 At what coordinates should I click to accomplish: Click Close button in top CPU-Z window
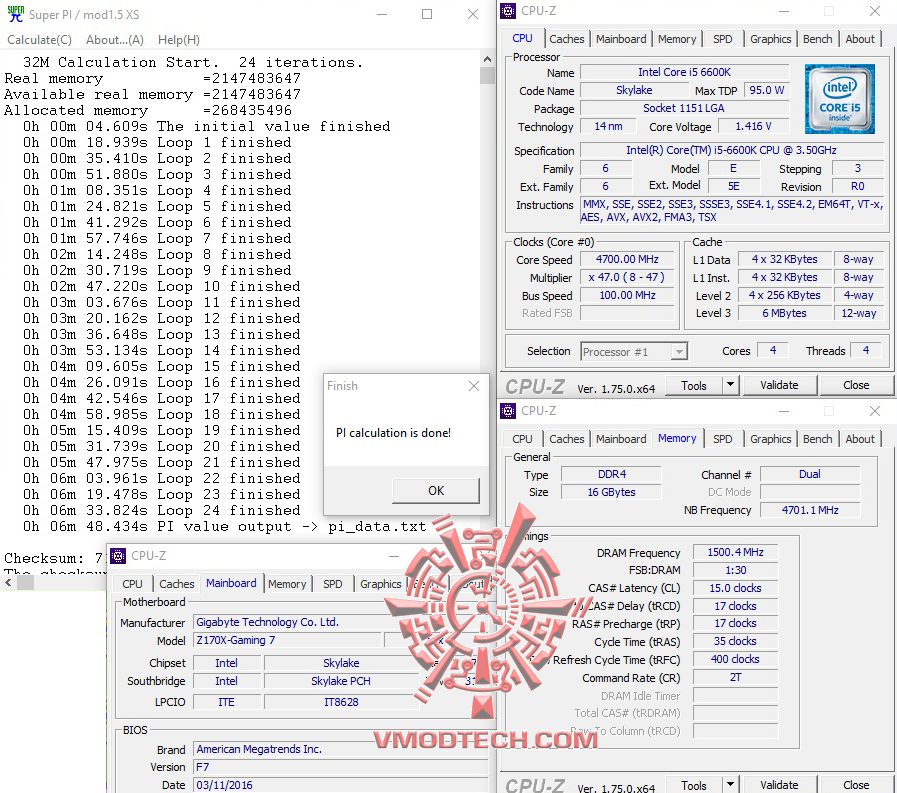click(x=856, y=386)
